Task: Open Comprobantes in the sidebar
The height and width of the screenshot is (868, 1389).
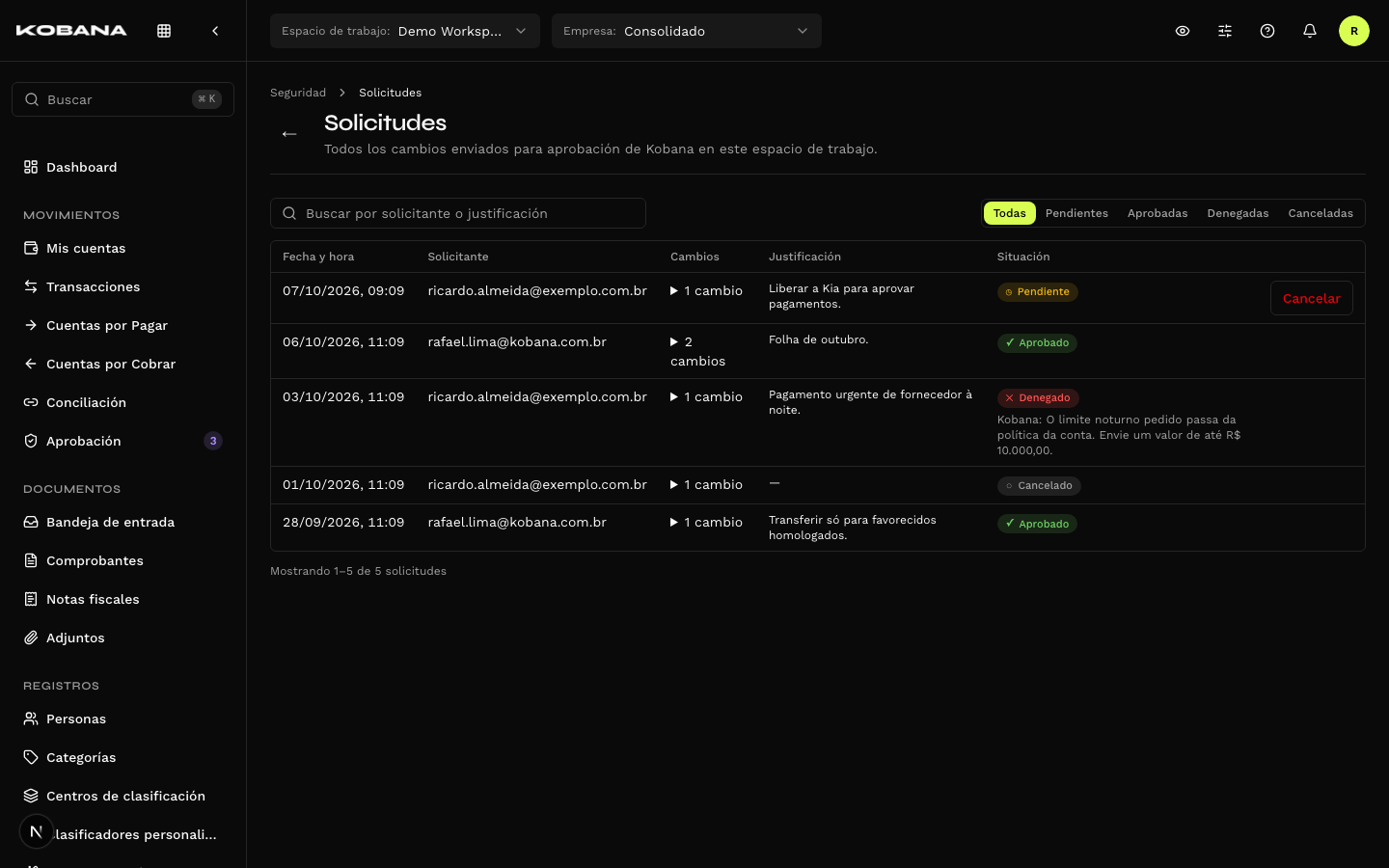Action: pos(123,560)
